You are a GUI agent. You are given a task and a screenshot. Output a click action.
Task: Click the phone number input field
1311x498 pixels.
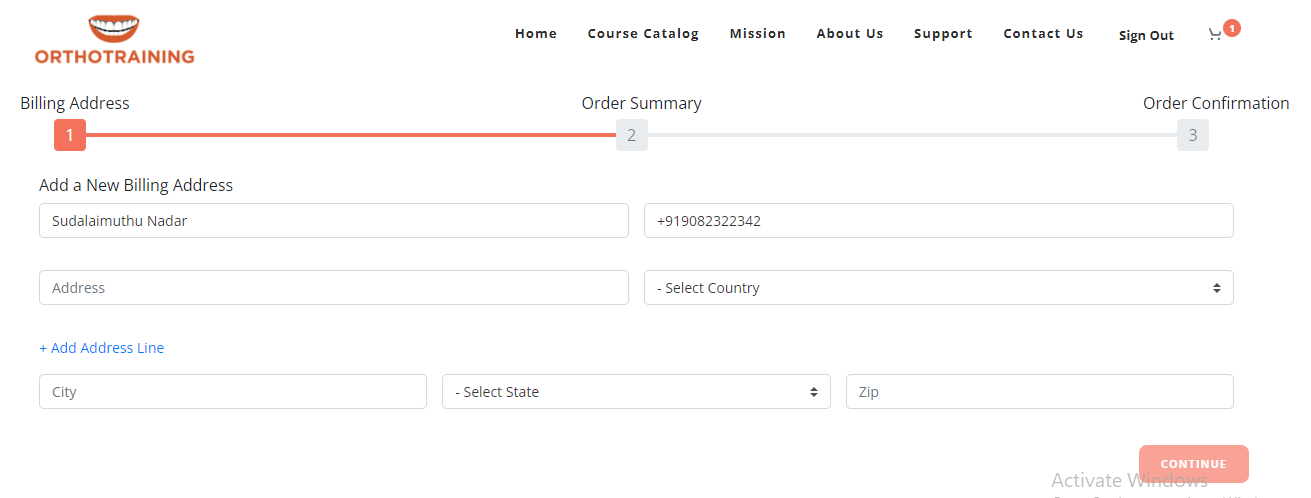tap(938, 221)
